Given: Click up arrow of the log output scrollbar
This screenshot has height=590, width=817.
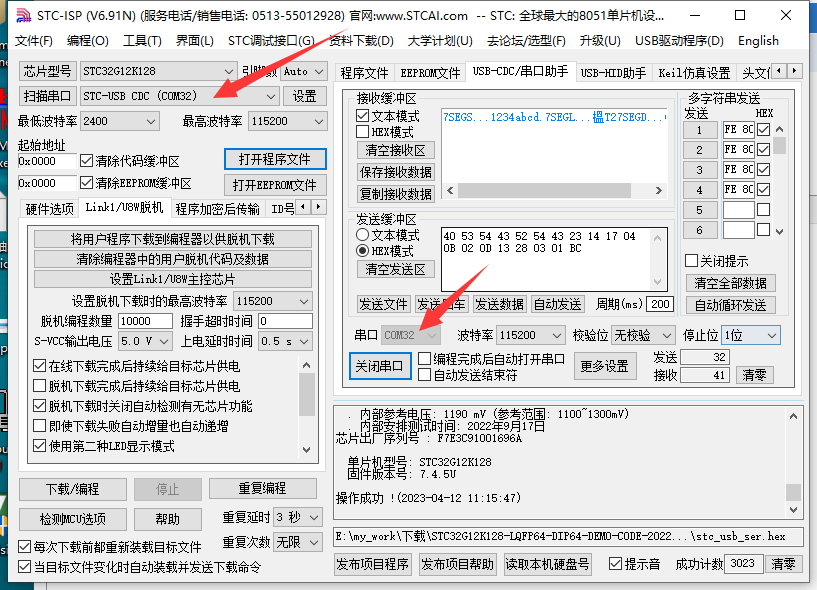Looking at the screenshot, I should coord(793,416).
